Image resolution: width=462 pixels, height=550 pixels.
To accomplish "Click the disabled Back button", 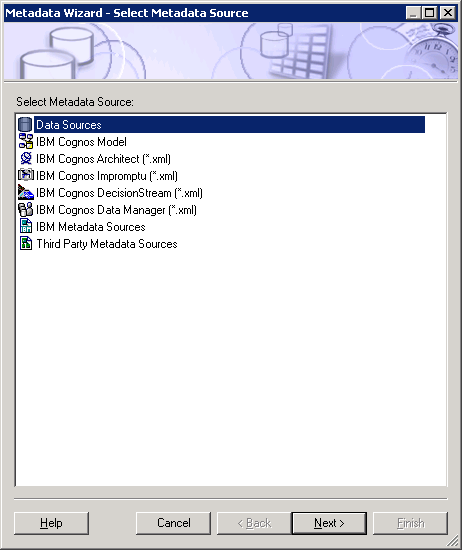I will pyautogui.click(x=254, y=523).
